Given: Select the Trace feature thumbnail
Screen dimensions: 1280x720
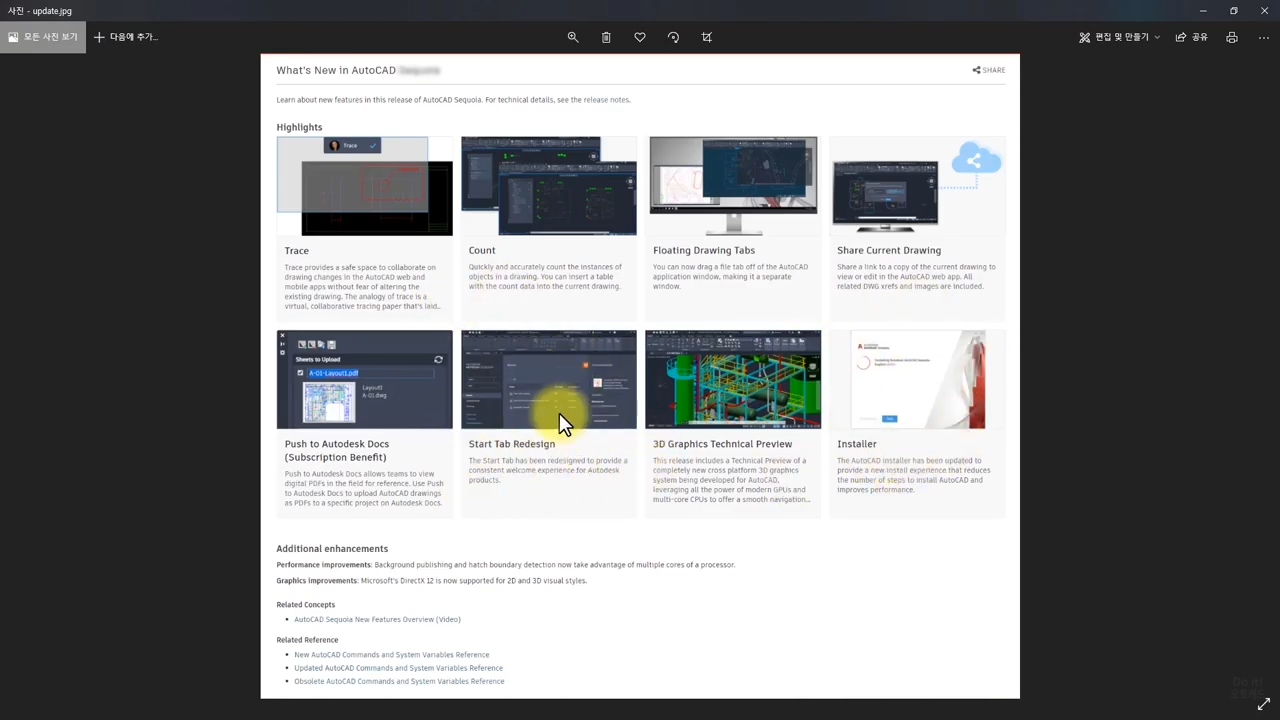Looking at the screenshot, I should click(364, 186).
